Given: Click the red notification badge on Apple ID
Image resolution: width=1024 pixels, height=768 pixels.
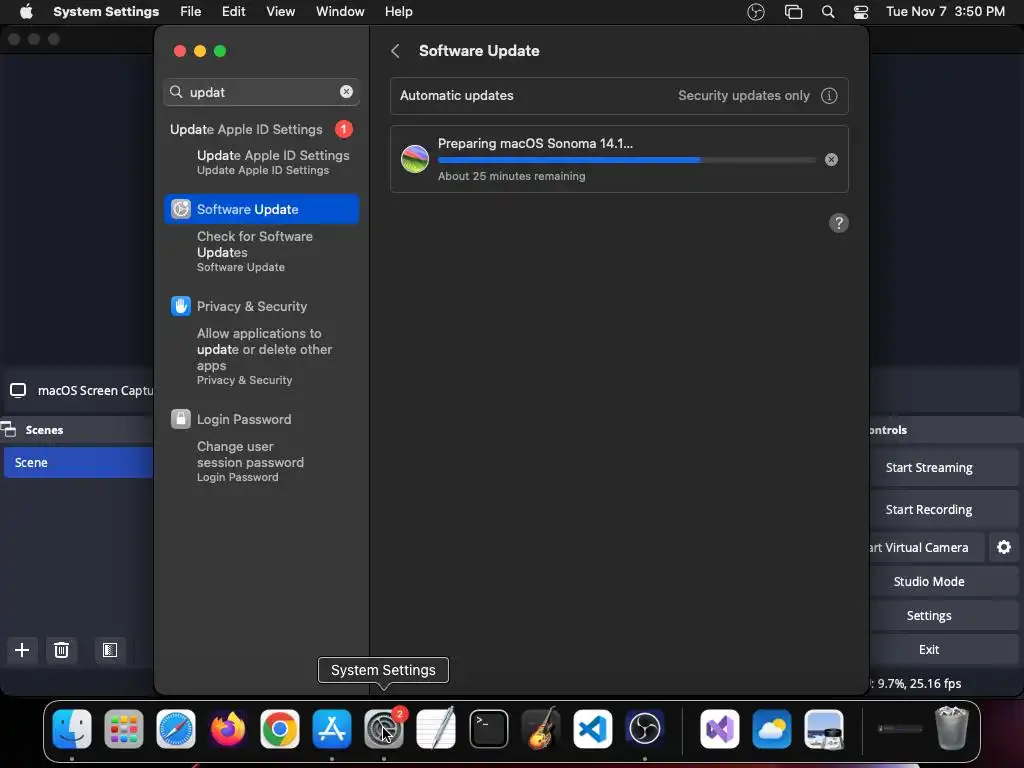Looking at the screenshot, I should click(344, 129).
